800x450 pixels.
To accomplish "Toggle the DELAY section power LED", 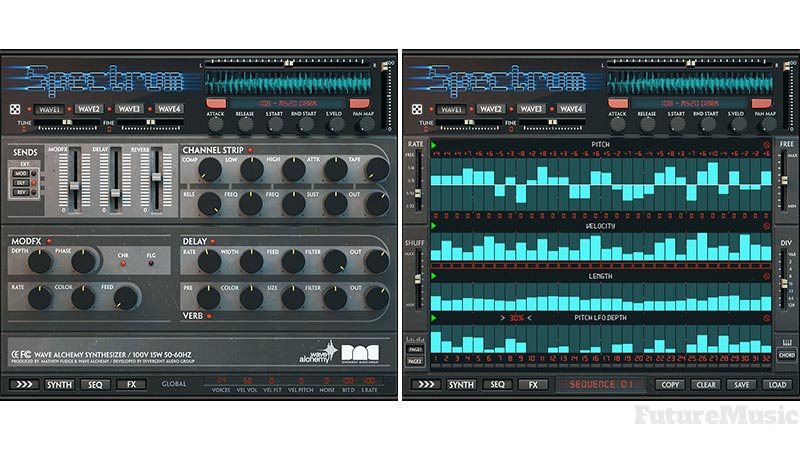I will [213, 241].
